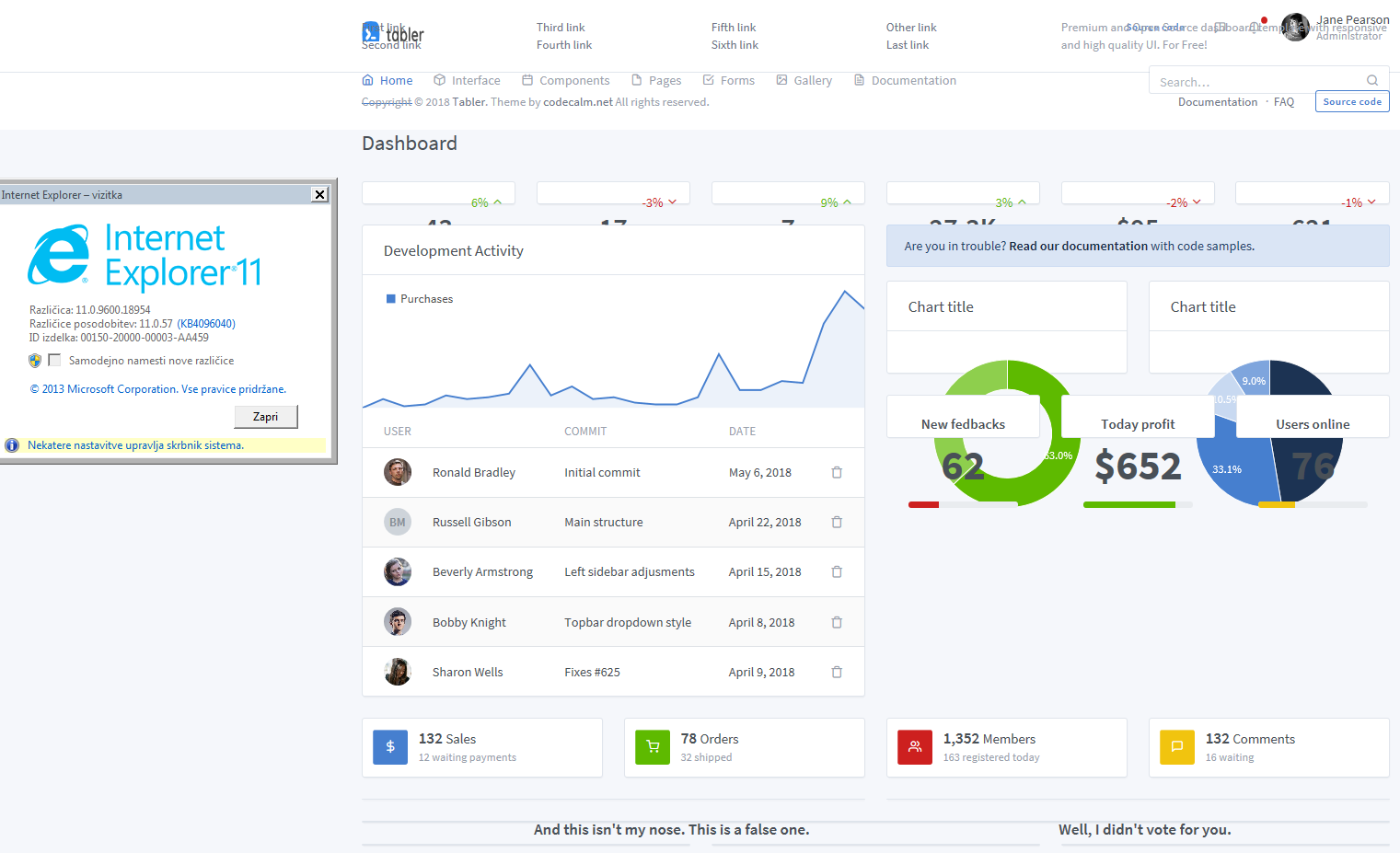This screenshot has height=853, width=1400.
Task: Delete Sharon Wells commit with trash icon
Action: (x=837, y=672)
